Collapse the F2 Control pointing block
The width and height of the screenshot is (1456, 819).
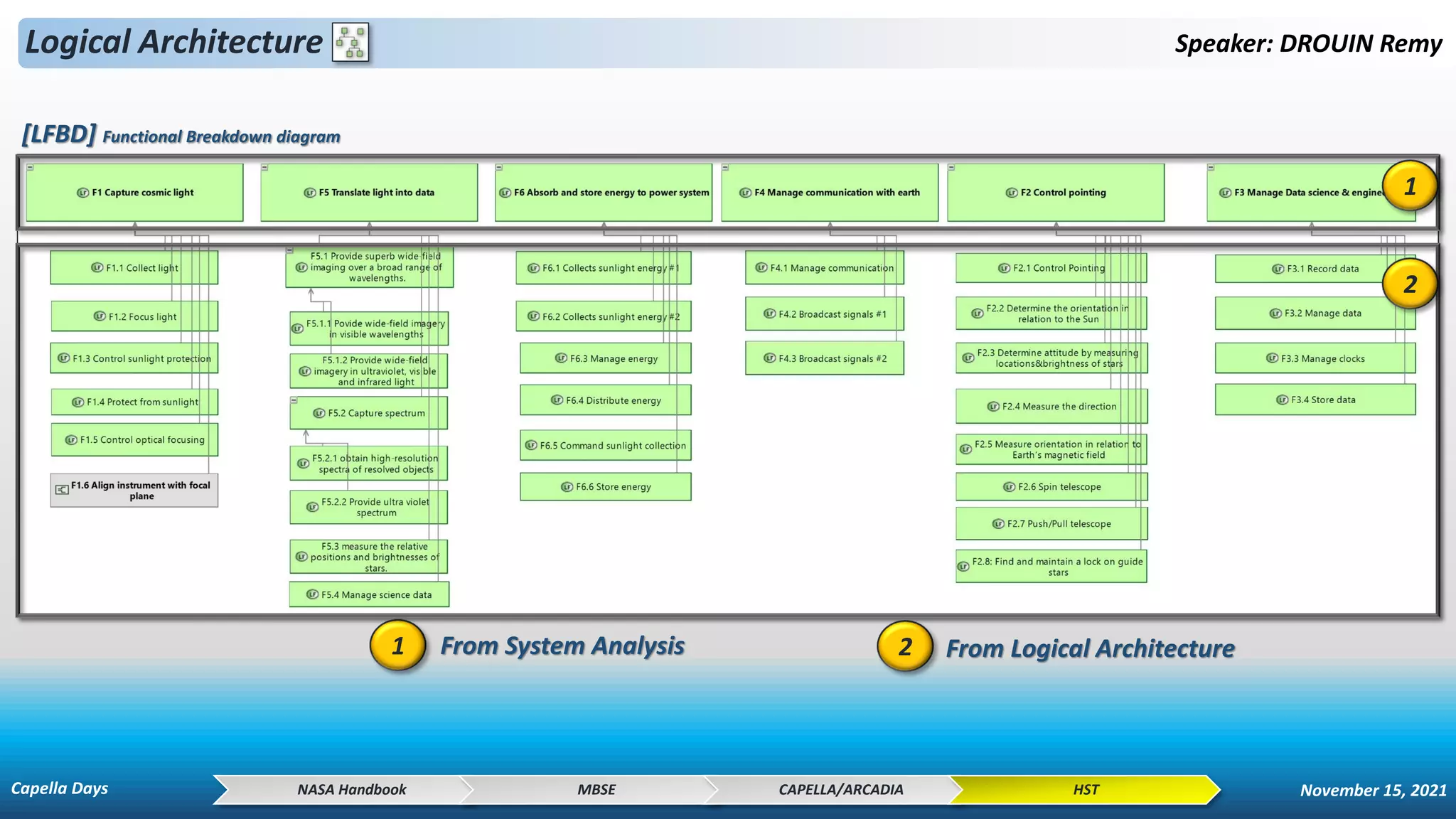[x=951, y=168]
